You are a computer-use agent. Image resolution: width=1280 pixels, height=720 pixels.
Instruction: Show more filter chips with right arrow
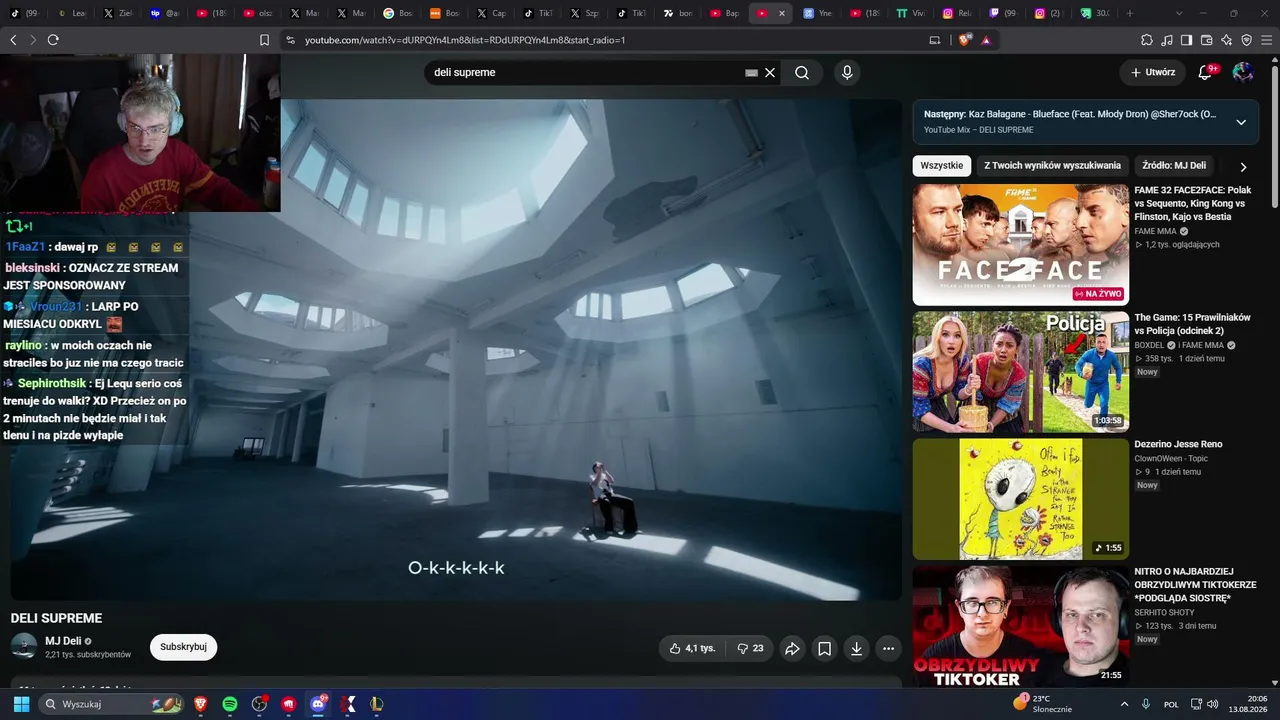1243,166
